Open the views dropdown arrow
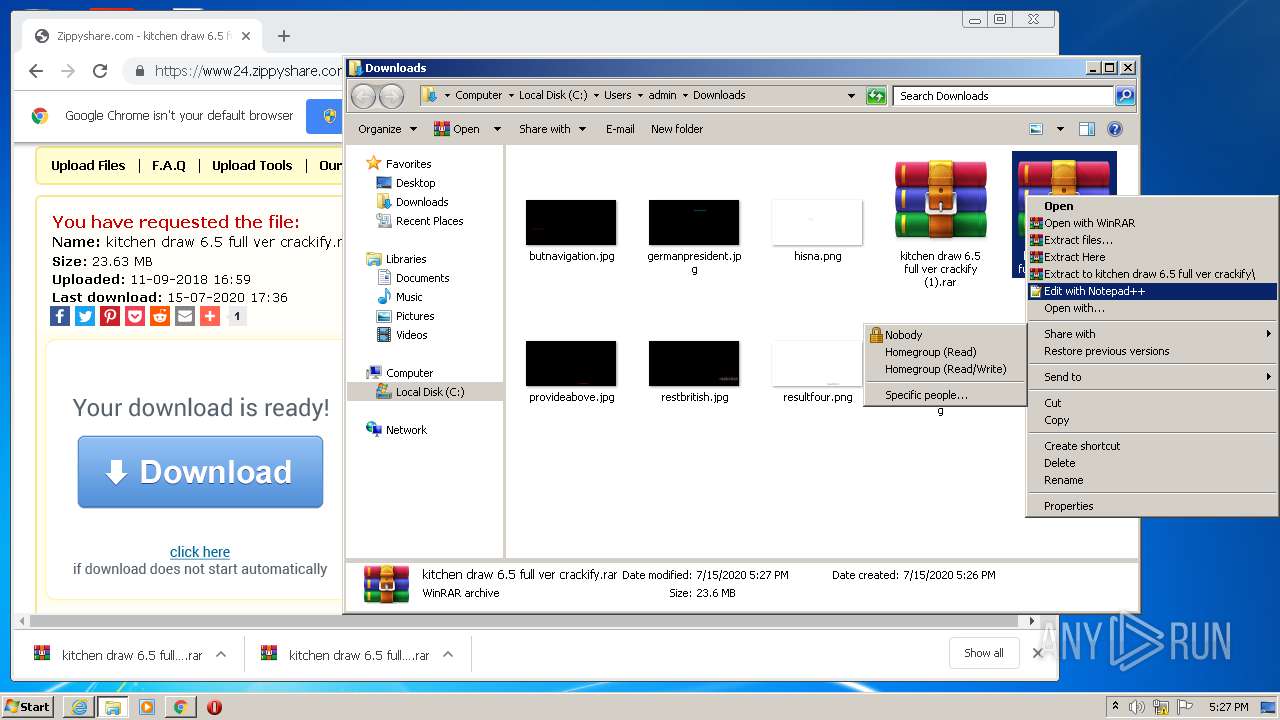This screenshot has height=720, width=1280. pos(1060,129)
